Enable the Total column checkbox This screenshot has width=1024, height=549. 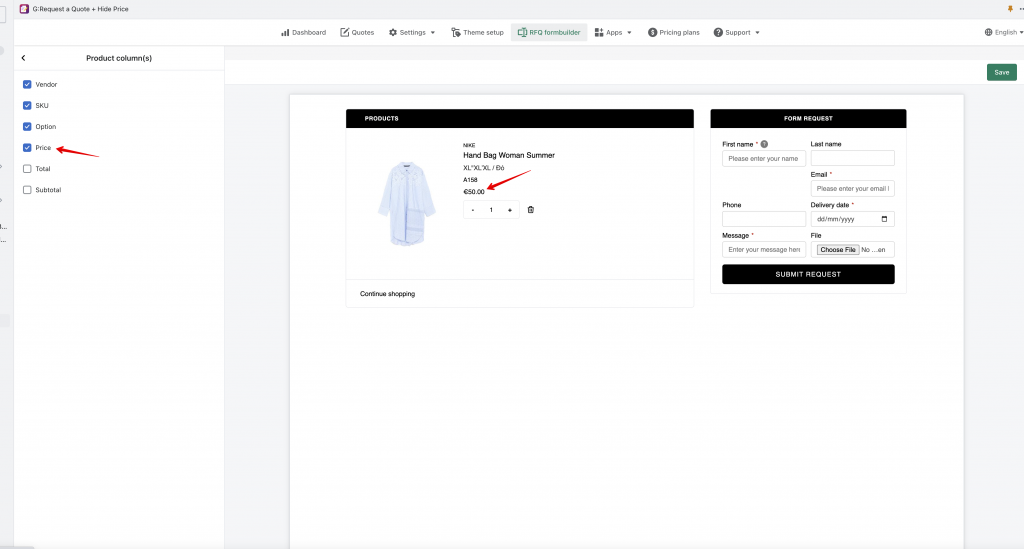point(27,168)
